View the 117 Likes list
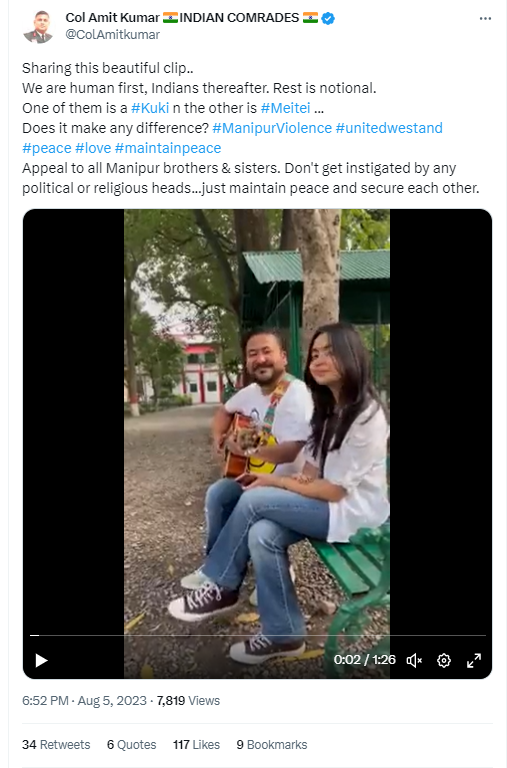This screenshot has width=507, height=768. pyautogui.click(x=196, y=744)
